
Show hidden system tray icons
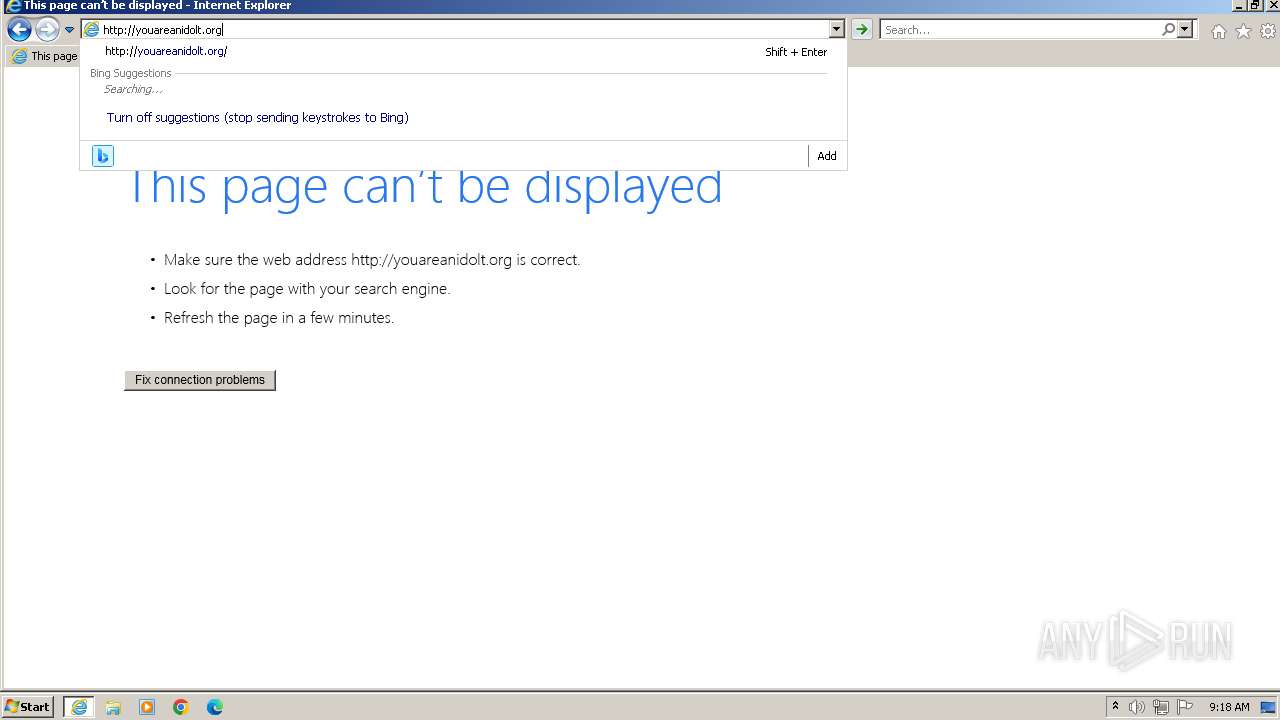tap(1115, 707)
